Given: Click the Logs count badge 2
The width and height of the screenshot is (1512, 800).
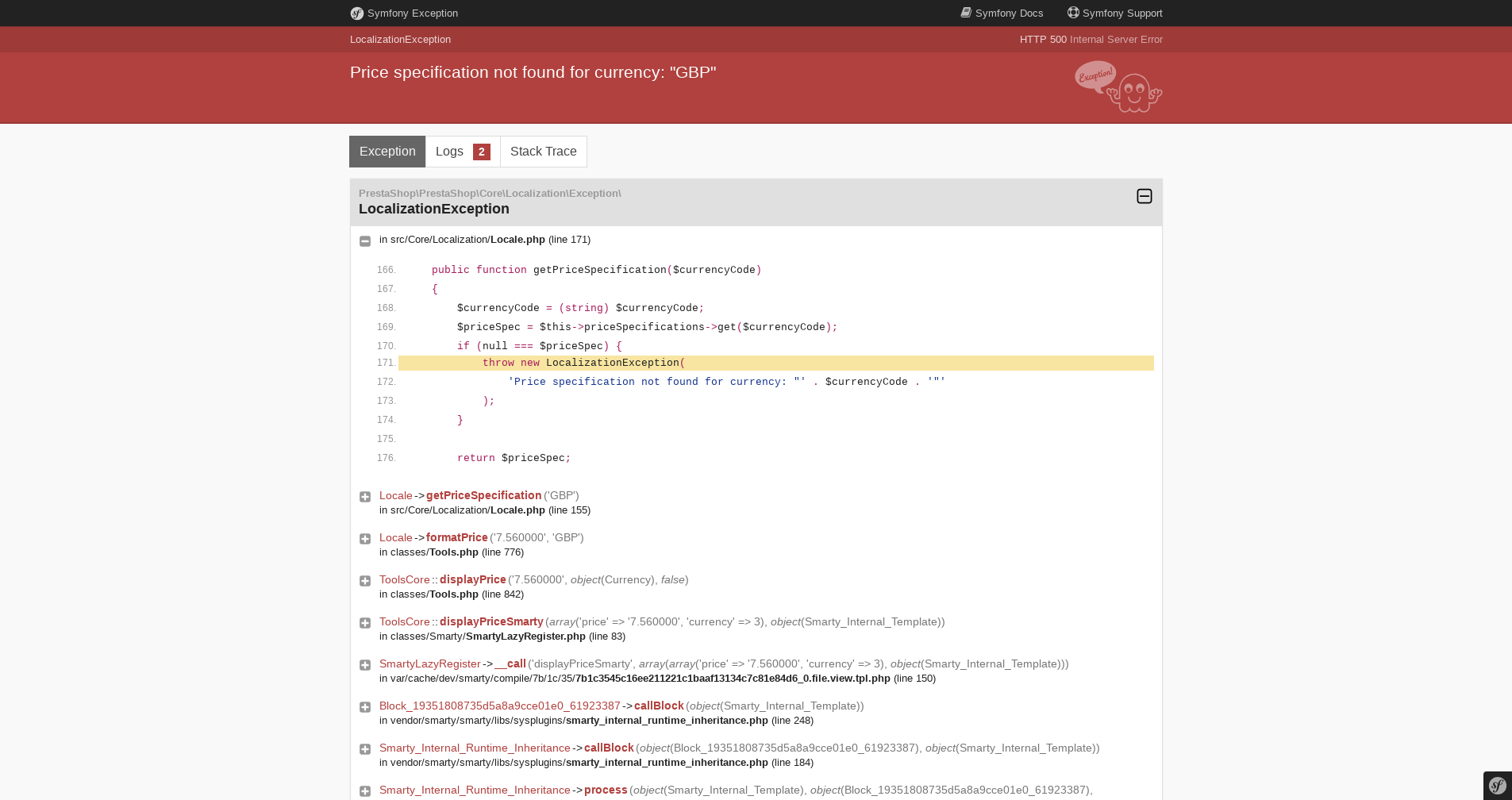Looking at the screenshot, I should click(482, 152).
